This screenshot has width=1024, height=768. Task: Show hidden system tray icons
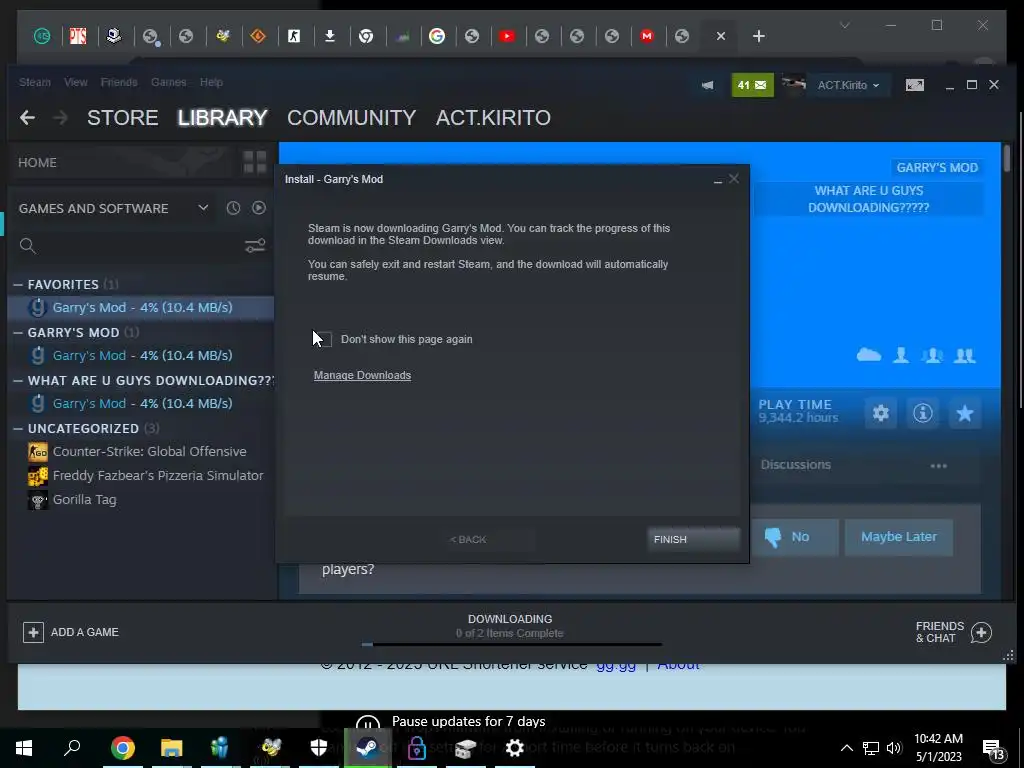846,748
